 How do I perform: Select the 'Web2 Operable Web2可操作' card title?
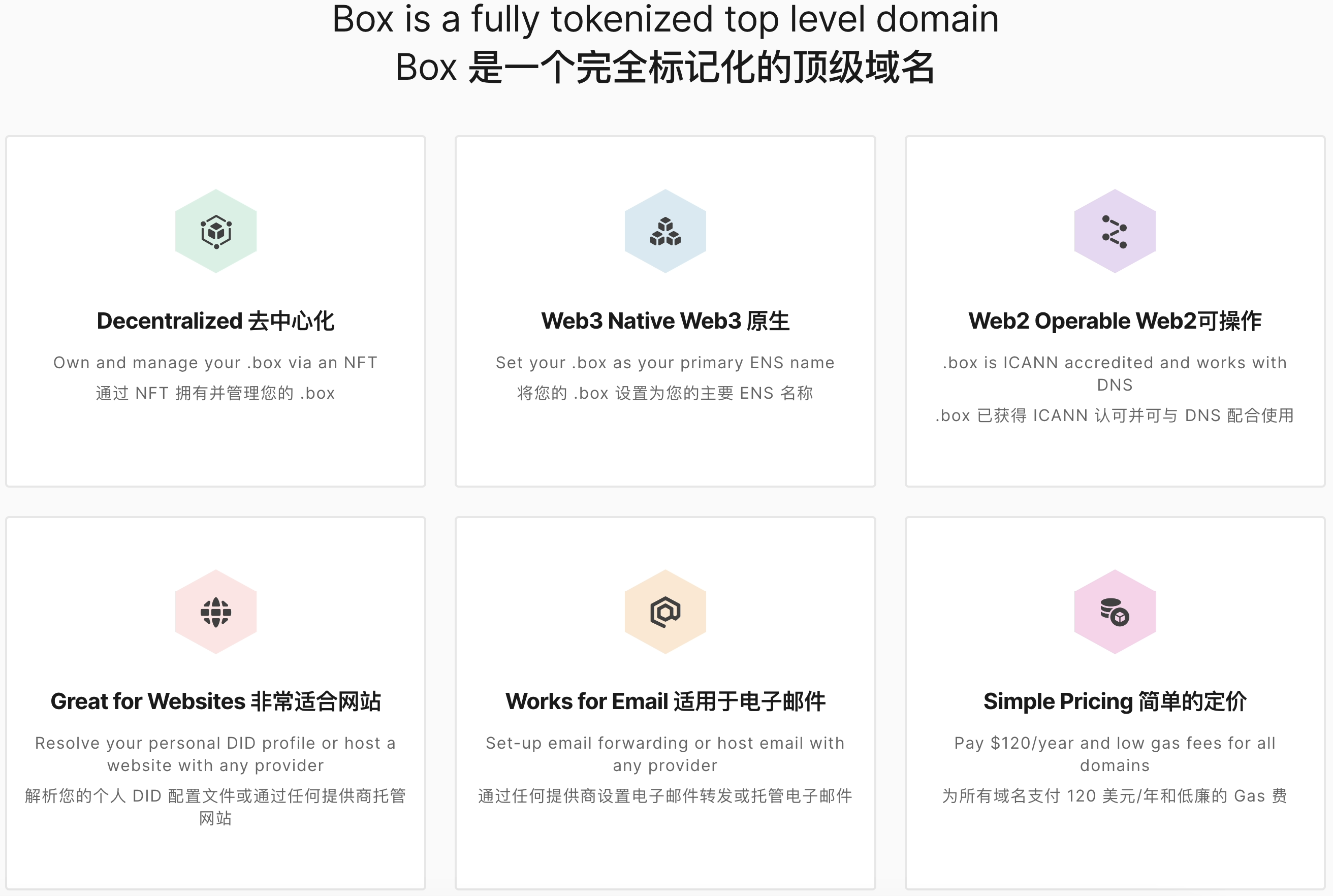click(x=1114, y=321)
